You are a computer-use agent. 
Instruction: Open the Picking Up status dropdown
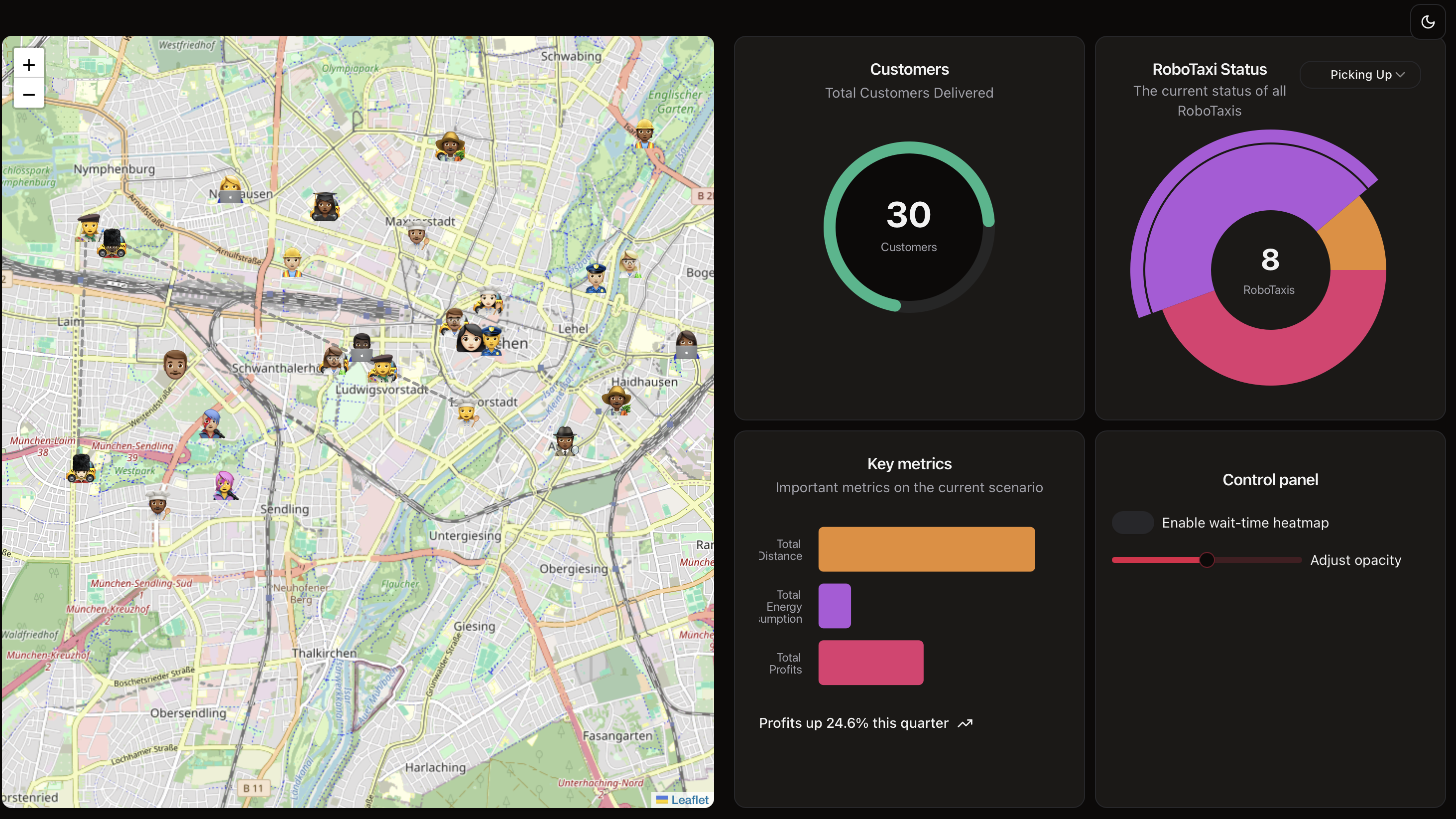[x=1359, y=75]
